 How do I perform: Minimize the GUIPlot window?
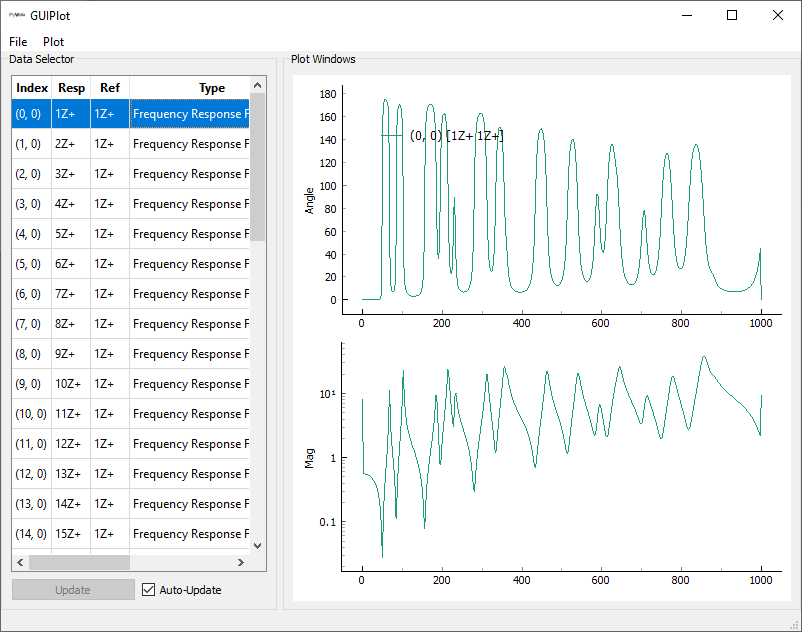point(686,15)
